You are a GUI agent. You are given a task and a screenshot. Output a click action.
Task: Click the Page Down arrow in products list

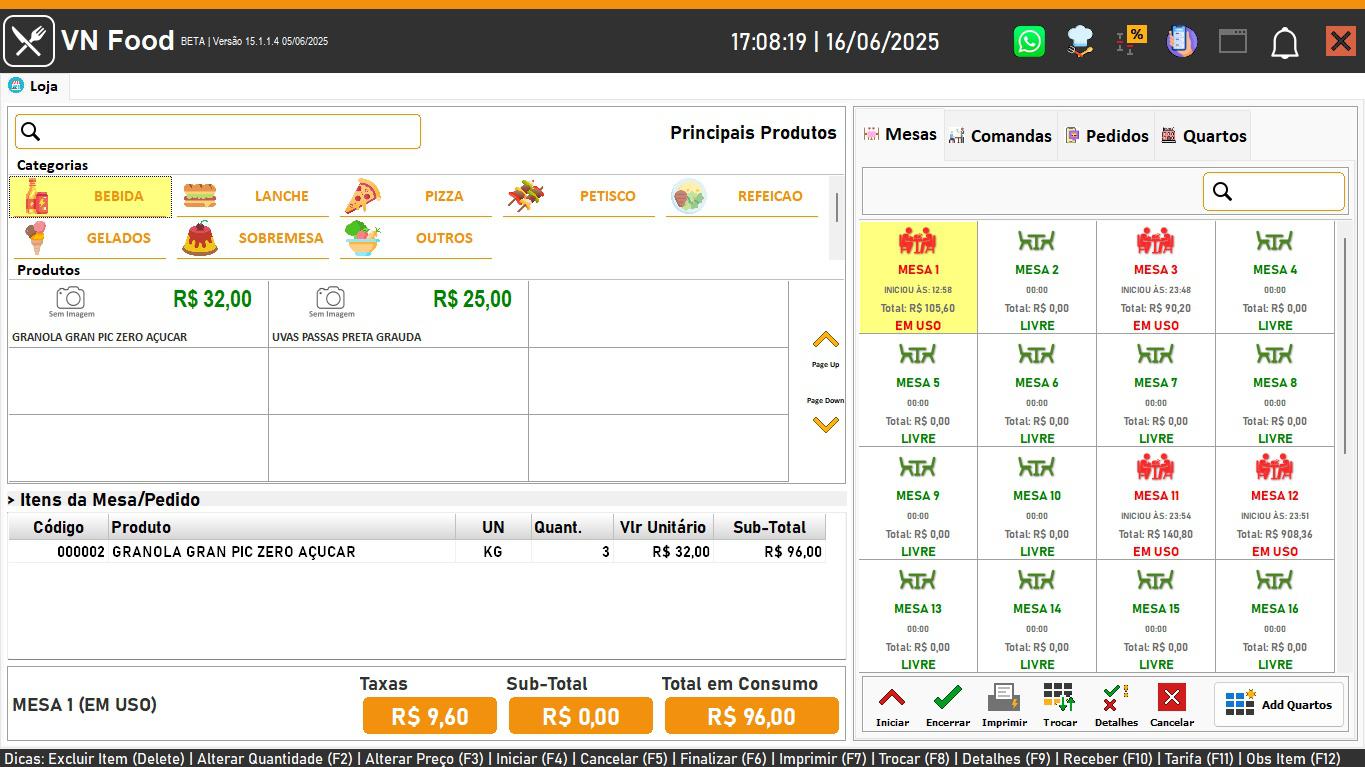point(825,424)
